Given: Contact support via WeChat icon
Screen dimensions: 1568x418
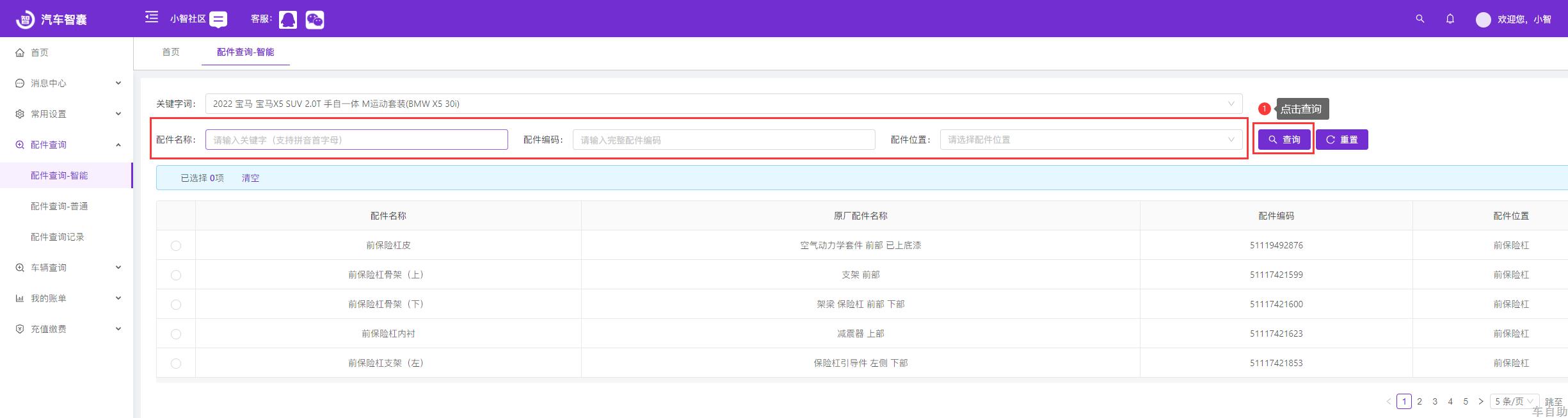Looking at the screenshot, I should [x=315, y=20].
